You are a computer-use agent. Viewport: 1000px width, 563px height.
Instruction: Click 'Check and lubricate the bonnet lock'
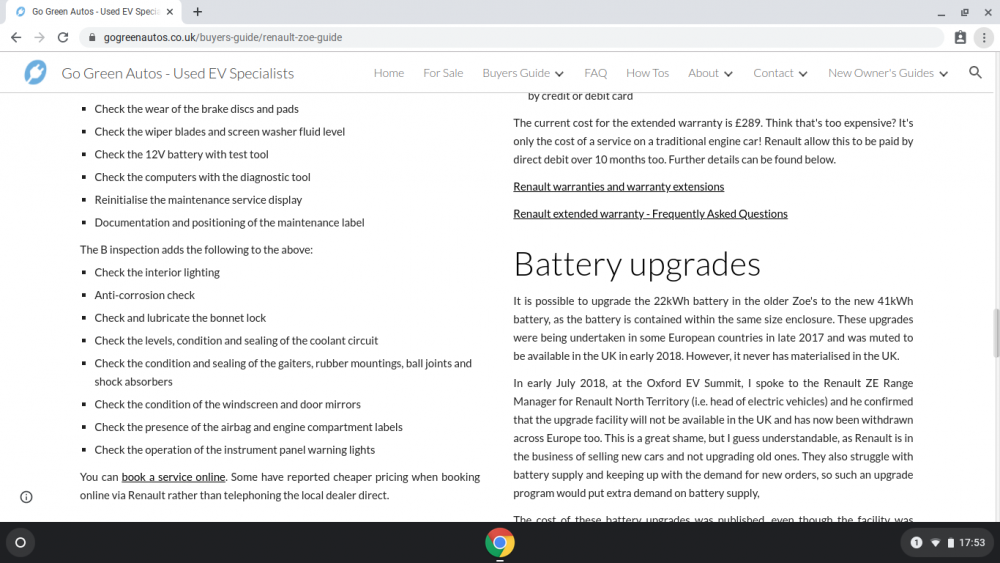pos(180,318)
